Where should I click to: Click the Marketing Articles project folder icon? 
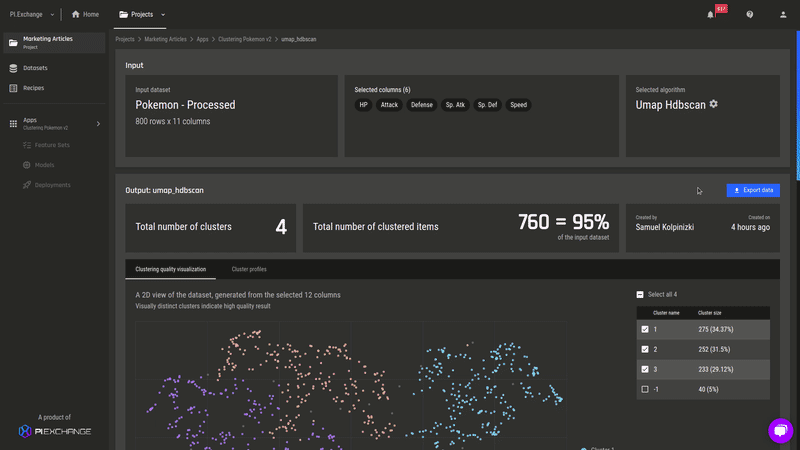13,43
